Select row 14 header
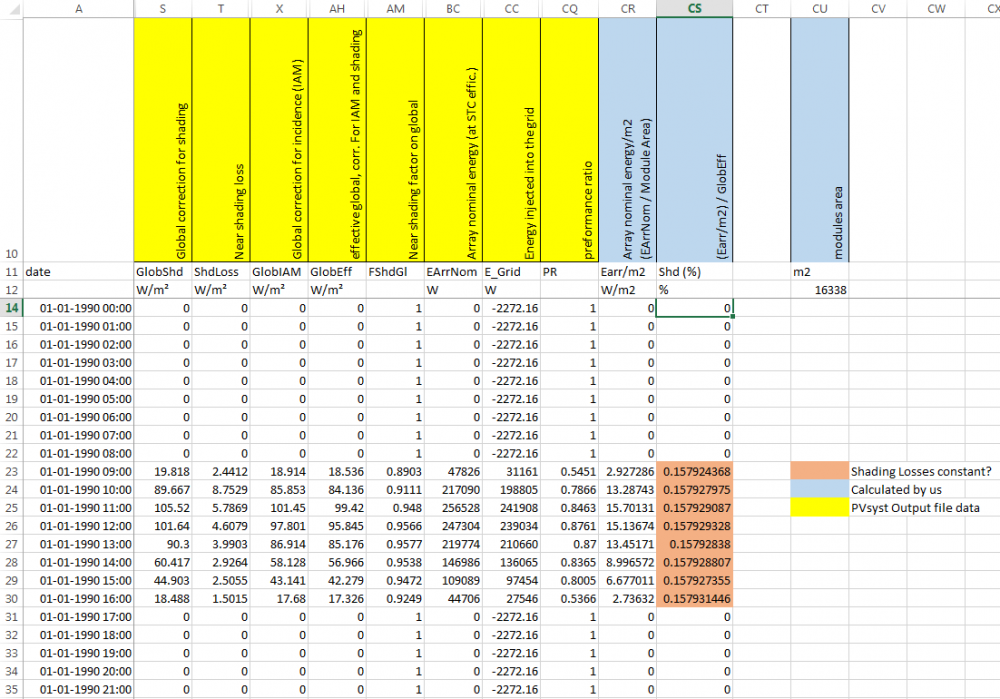Viewport: 1000px width, 699px height. [11, 308]
